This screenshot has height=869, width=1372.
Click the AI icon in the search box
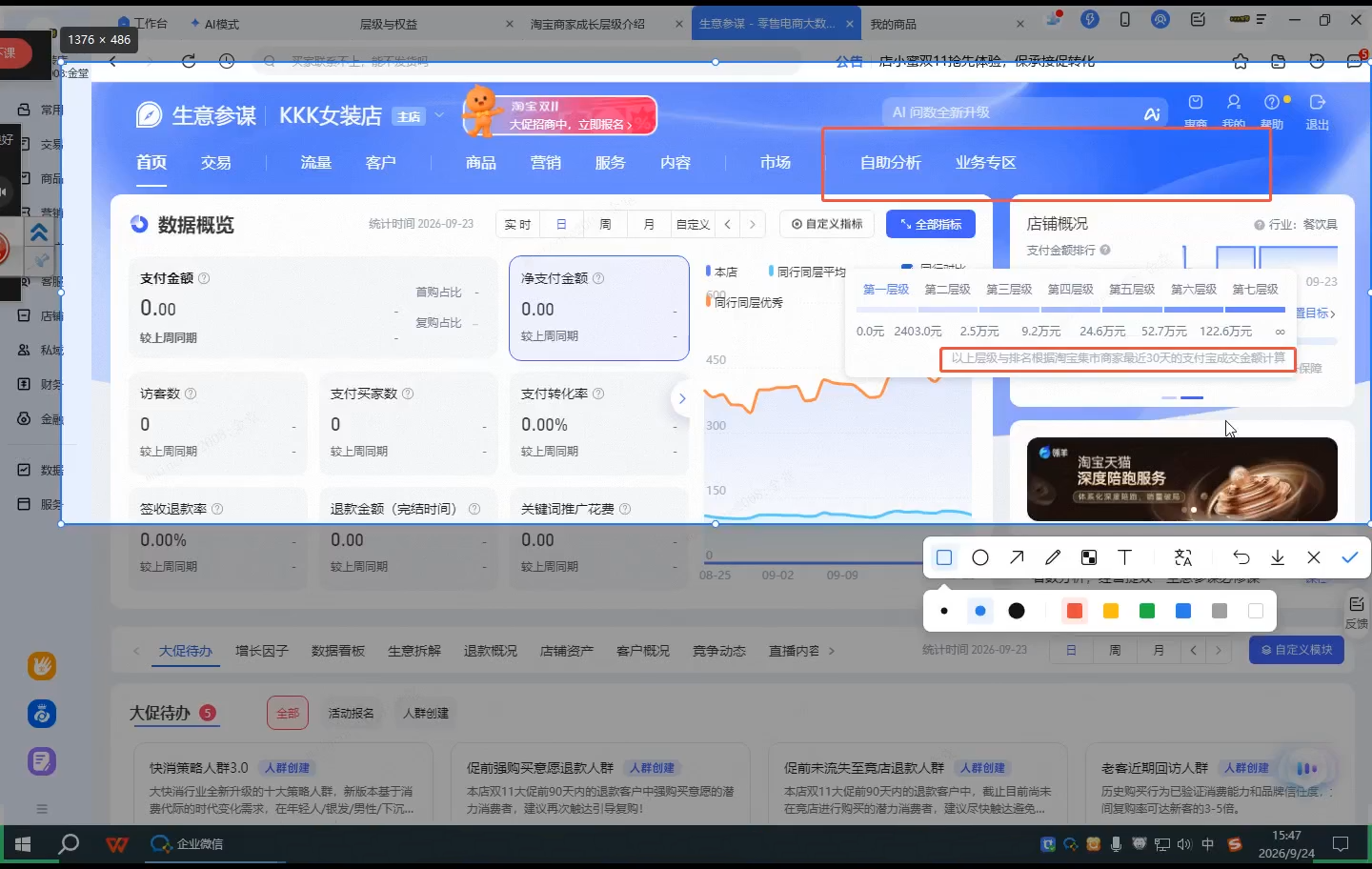1152,113
